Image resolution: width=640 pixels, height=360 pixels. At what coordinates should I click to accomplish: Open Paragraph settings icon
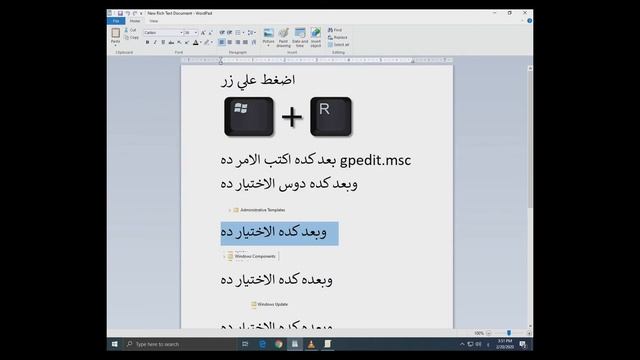pyautogui.click(x=253, y=42)
